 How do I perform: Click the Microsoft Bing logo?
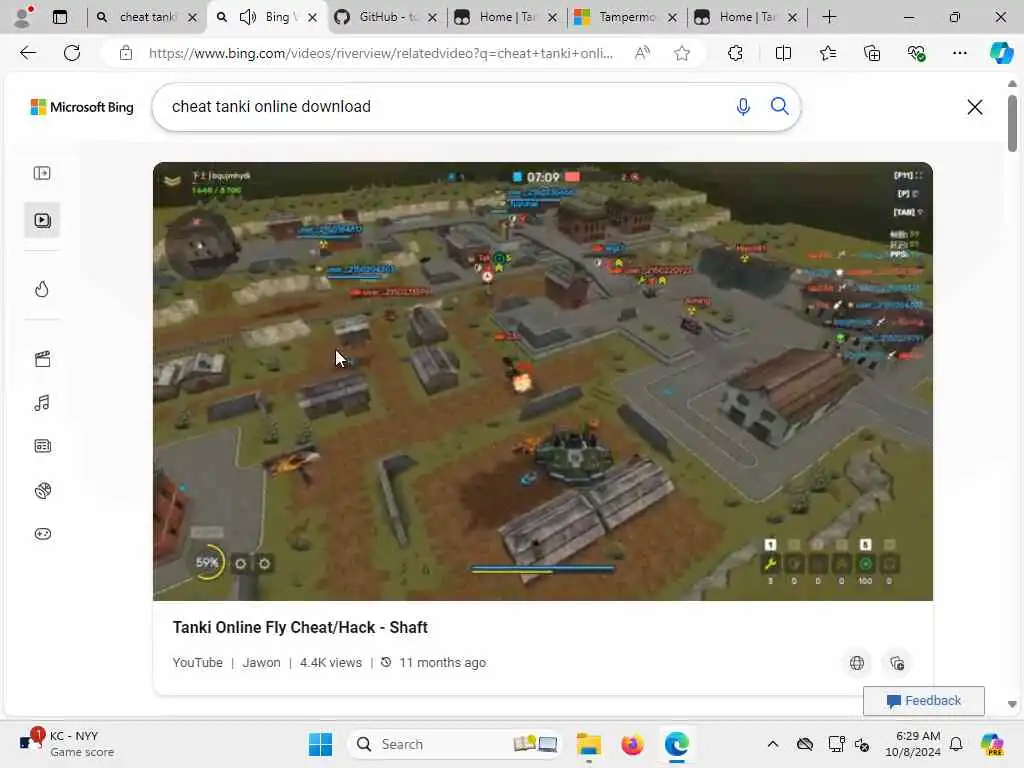pos(82,107)
